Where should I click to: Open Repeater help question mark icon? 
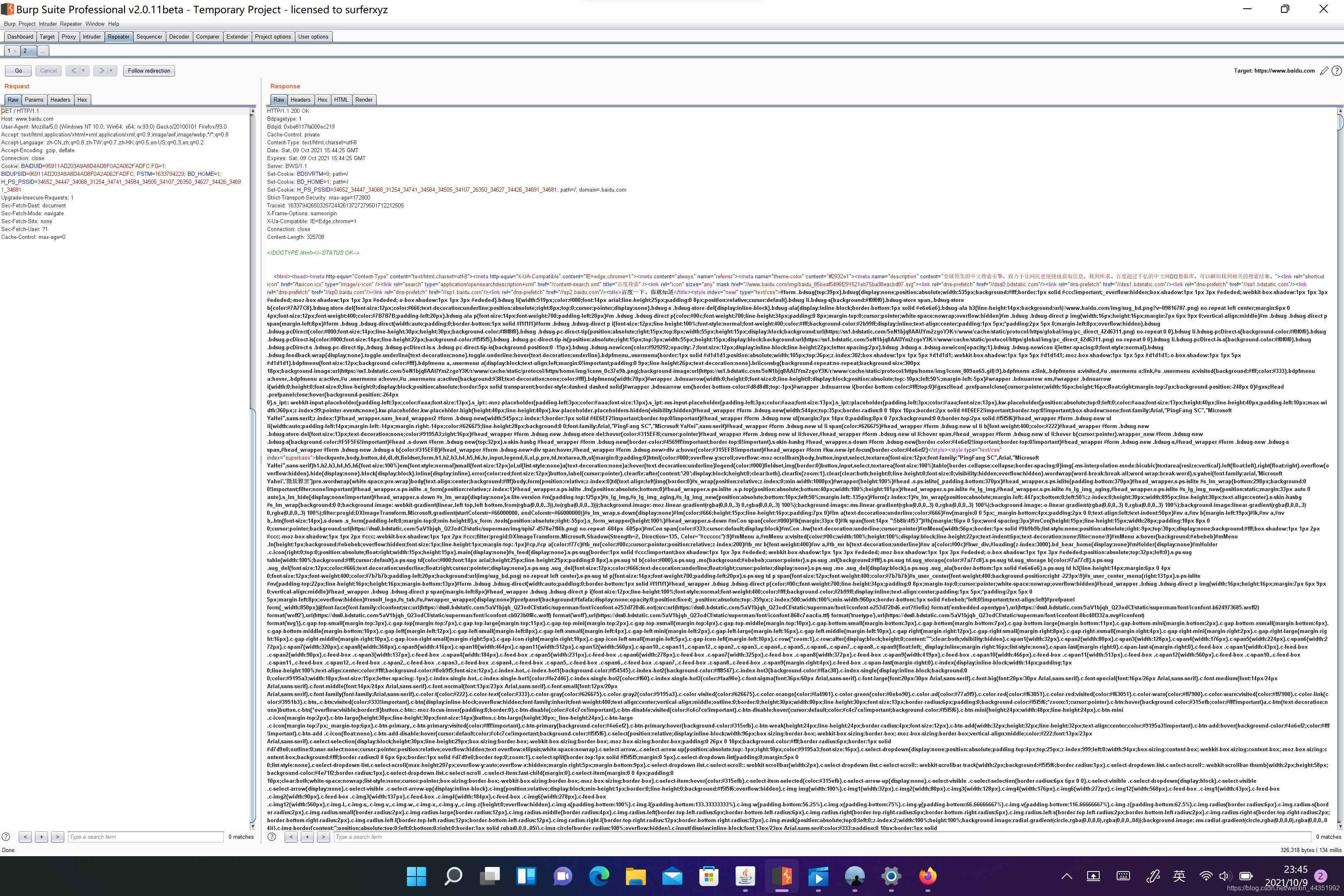click(1336, 71)
